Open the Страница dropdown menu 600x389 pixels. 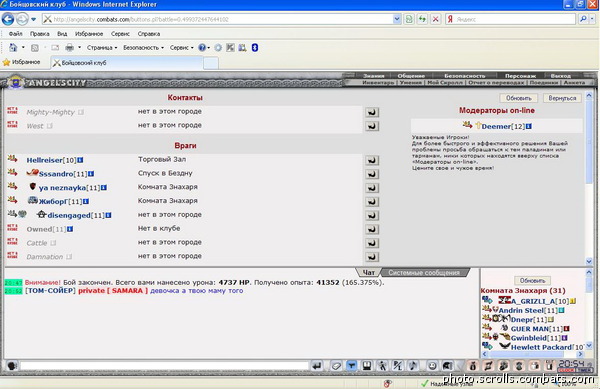102,48
